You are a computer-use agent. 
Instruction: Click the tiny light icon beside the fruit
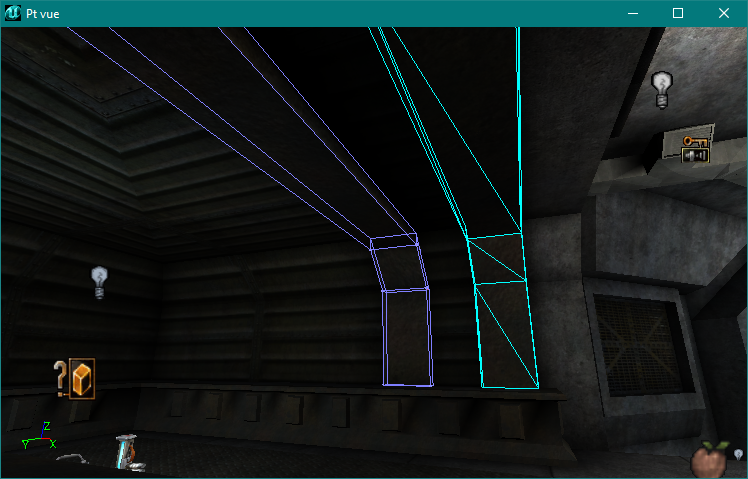pyautogui.click(x=738, y=455)
